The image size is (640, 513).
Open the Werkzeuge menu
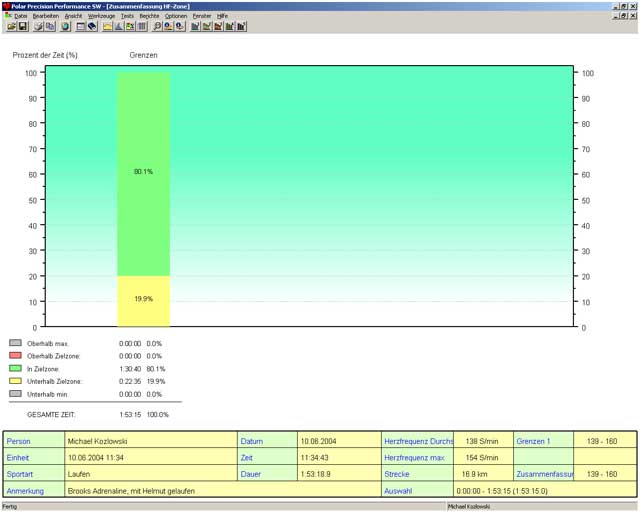101,16
